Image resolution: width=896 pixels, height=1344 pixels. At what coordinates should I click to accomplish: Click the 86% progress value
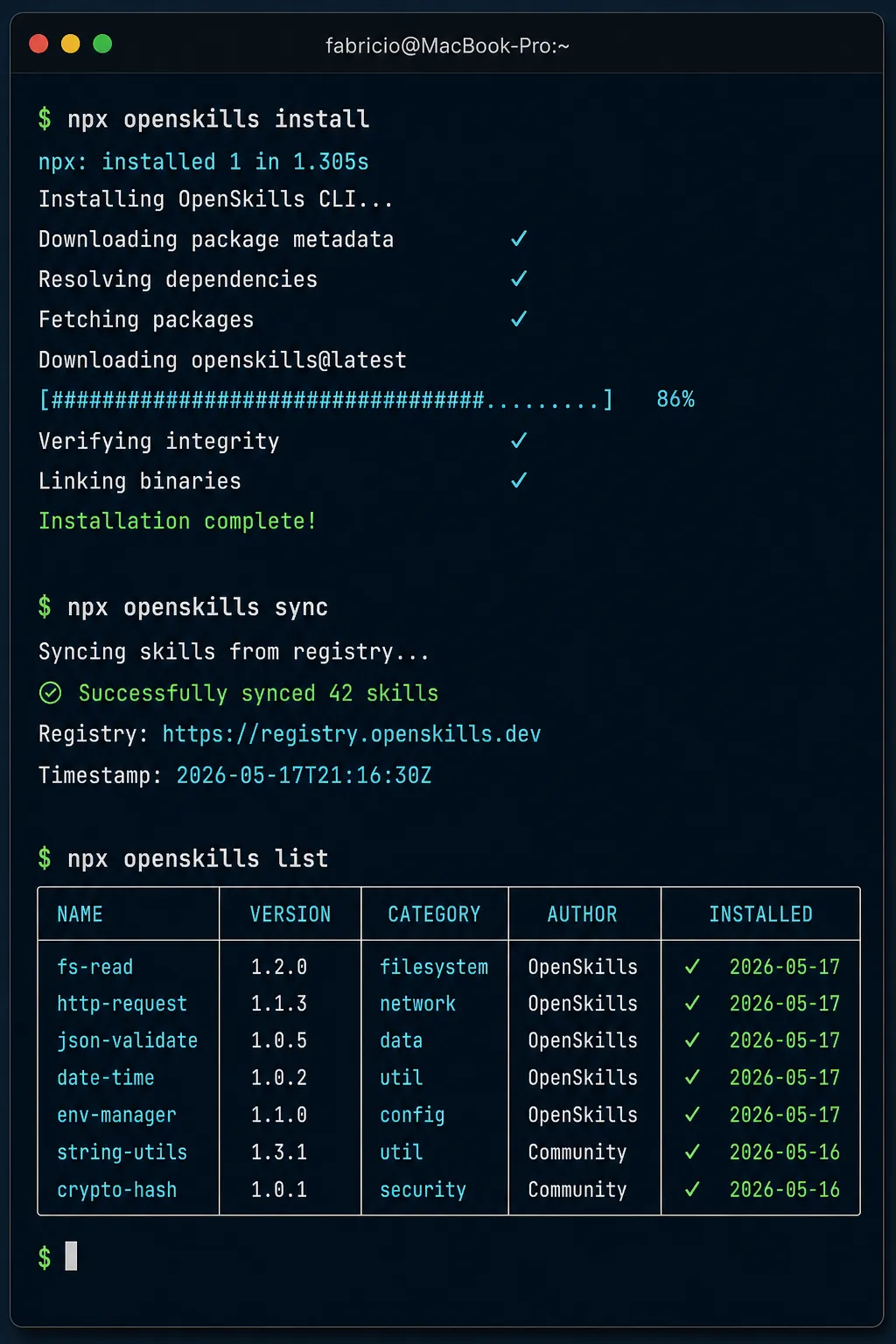tap(675, 400)
